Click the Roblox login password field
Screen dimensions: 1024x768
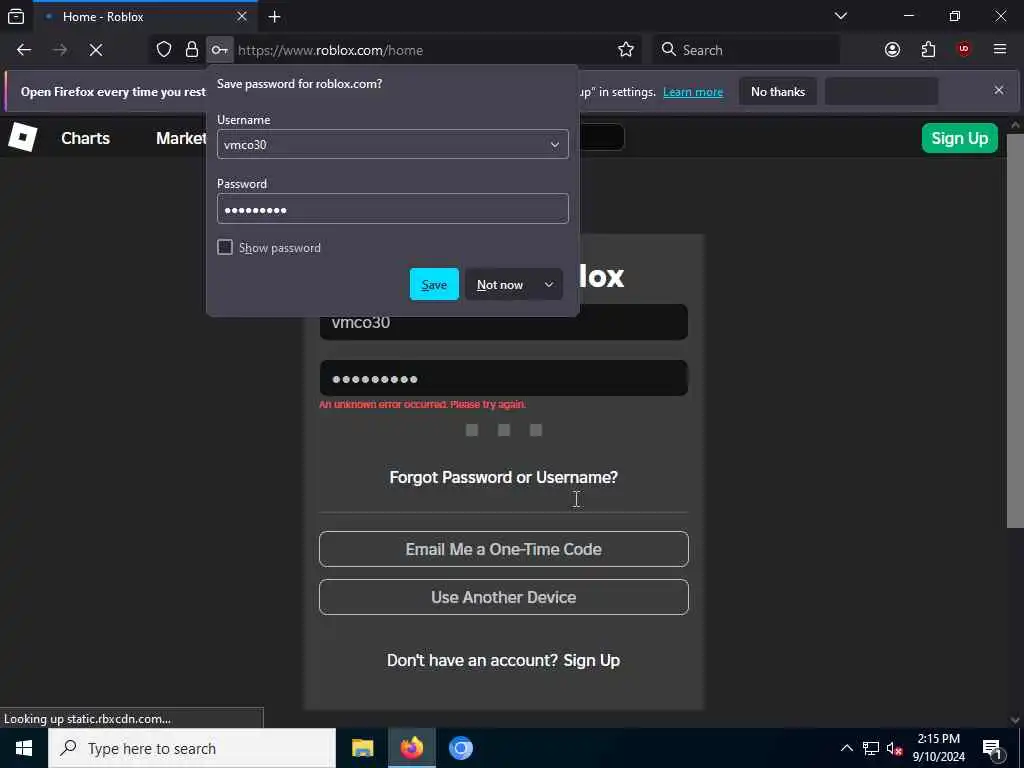tap(504, 378)
